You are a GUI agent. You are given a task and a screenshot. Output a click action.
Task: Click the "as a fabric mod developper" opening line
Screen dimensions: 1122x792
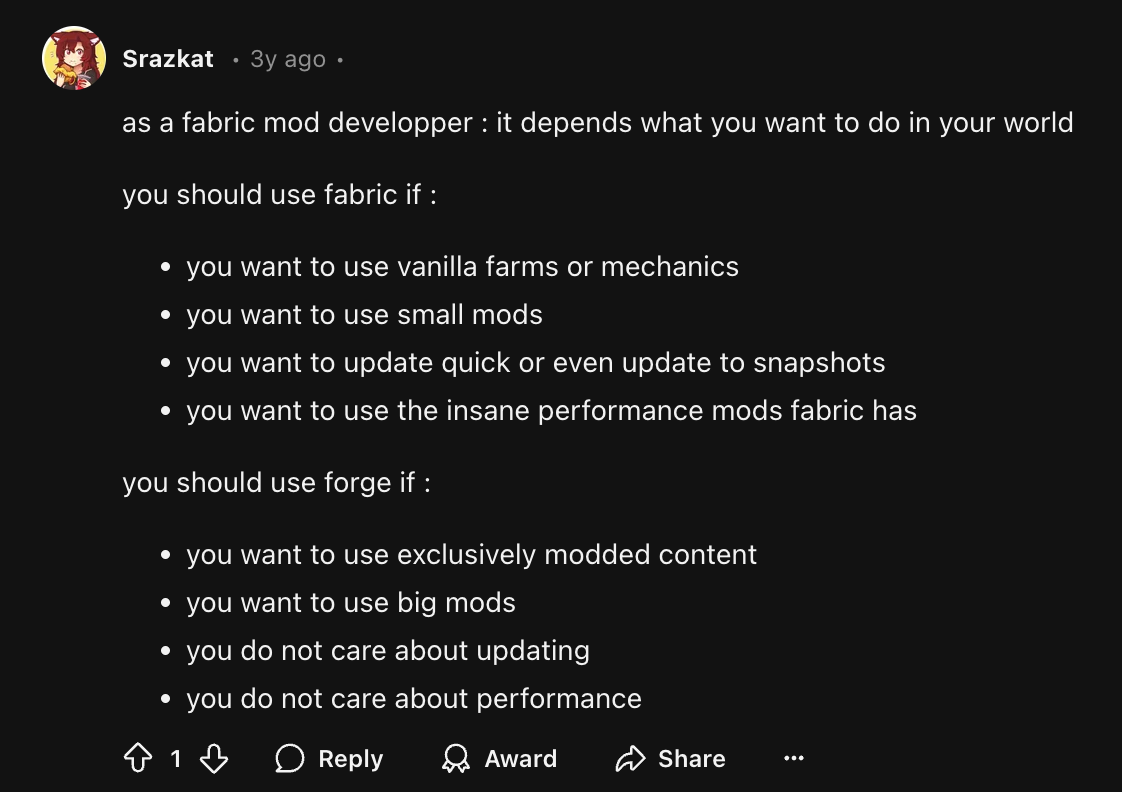tap(597, 123)
